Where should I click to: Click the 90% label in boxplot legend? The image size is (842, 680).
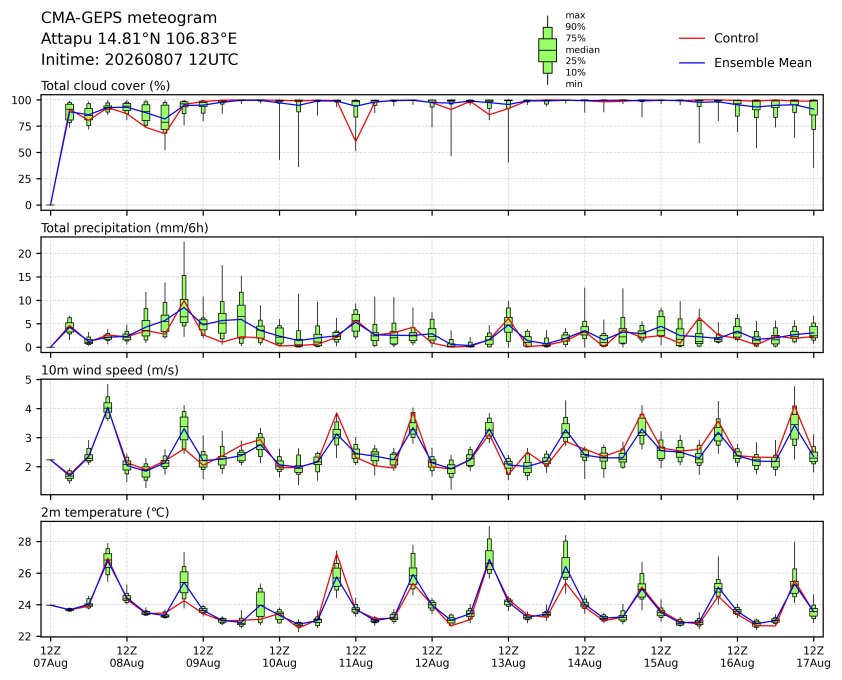coord(575,27)
